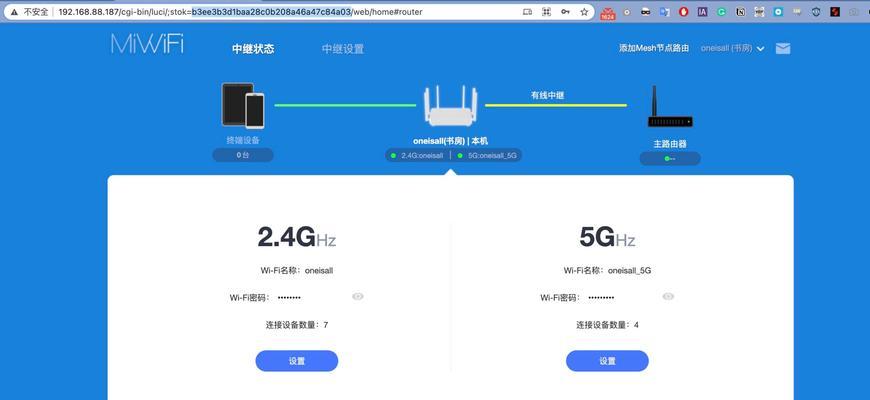Screen dimensions: 870x400
Task: Click the QR code icon in address bar
Action: click(547, 12)
